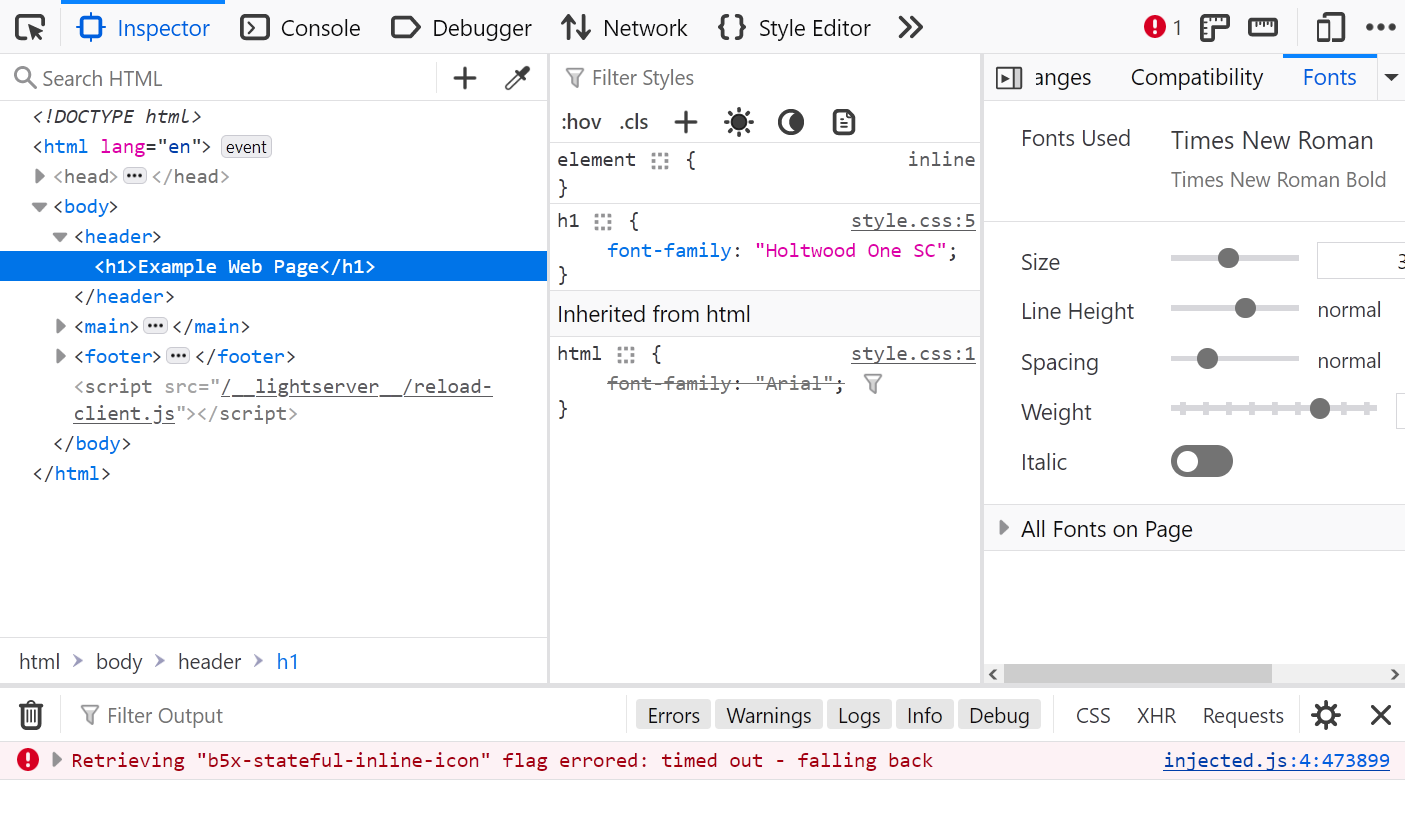Open style.css:5 source link
The image size is (1405, 828).
click(912, 221)
